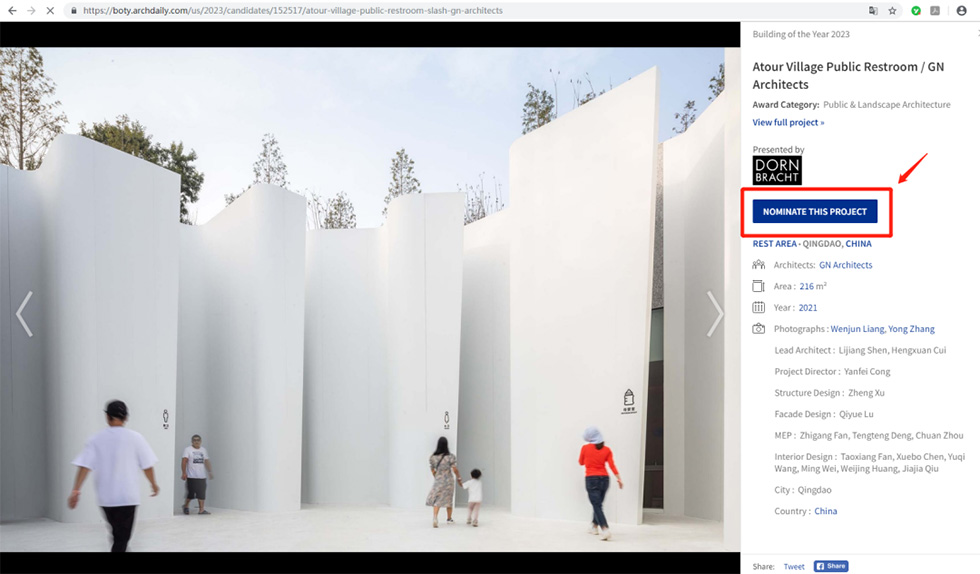Click the site lock security icon
This screenshot has height=574, width=980.
tap(74, 10)
